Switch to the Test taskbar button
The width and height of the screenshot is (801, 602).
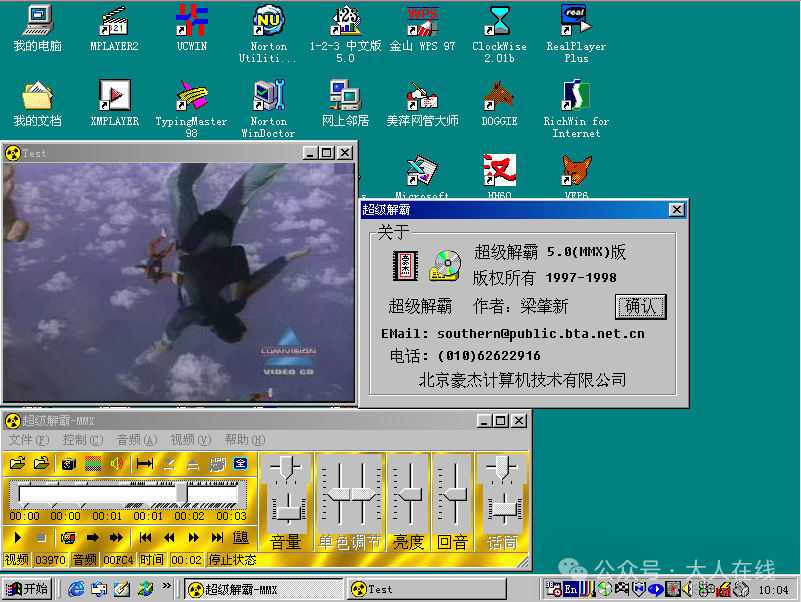[426, 589]
